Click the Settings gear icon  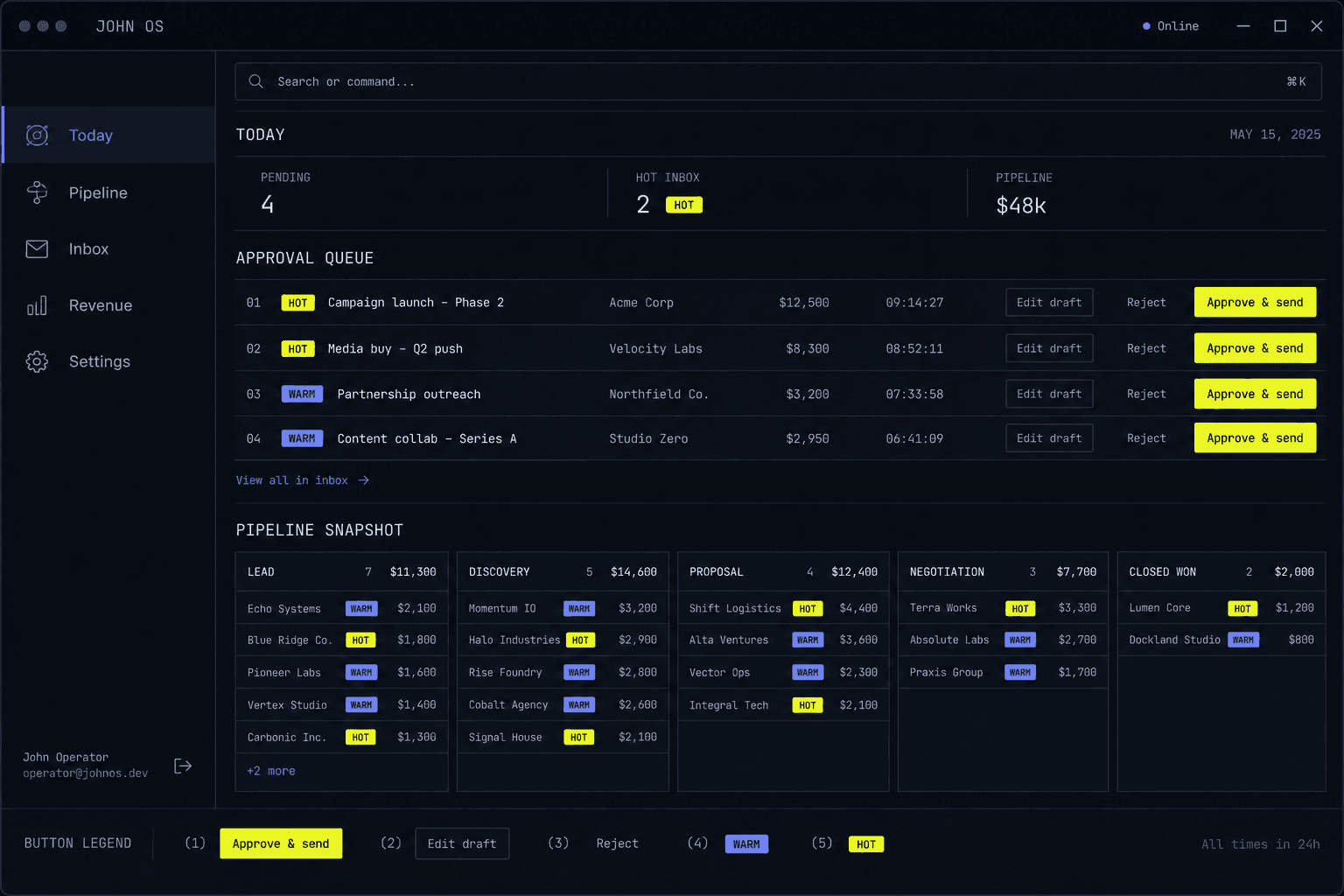coord(37,361)
